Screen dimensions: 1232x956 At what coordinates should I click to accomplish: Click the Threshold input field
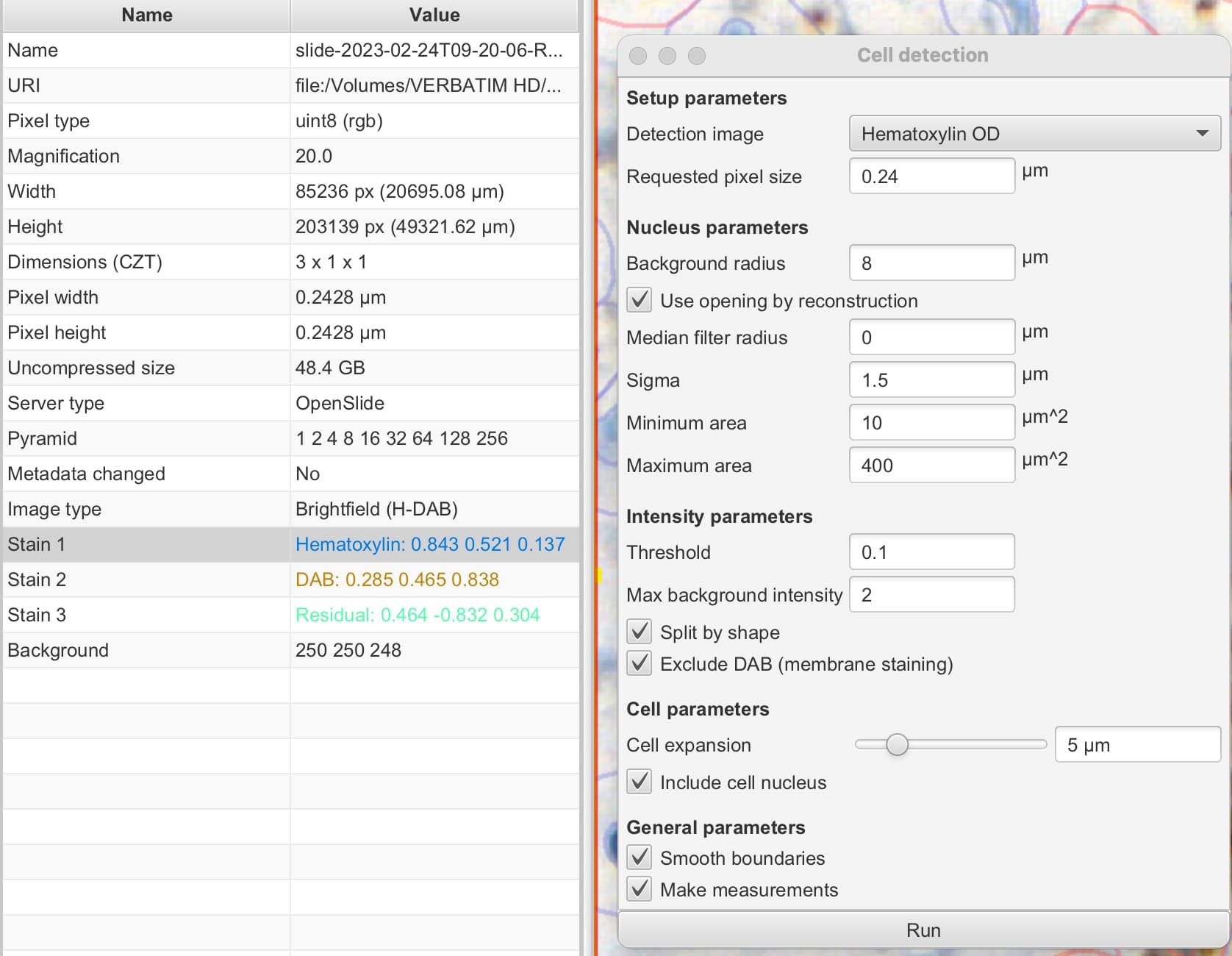931,552
